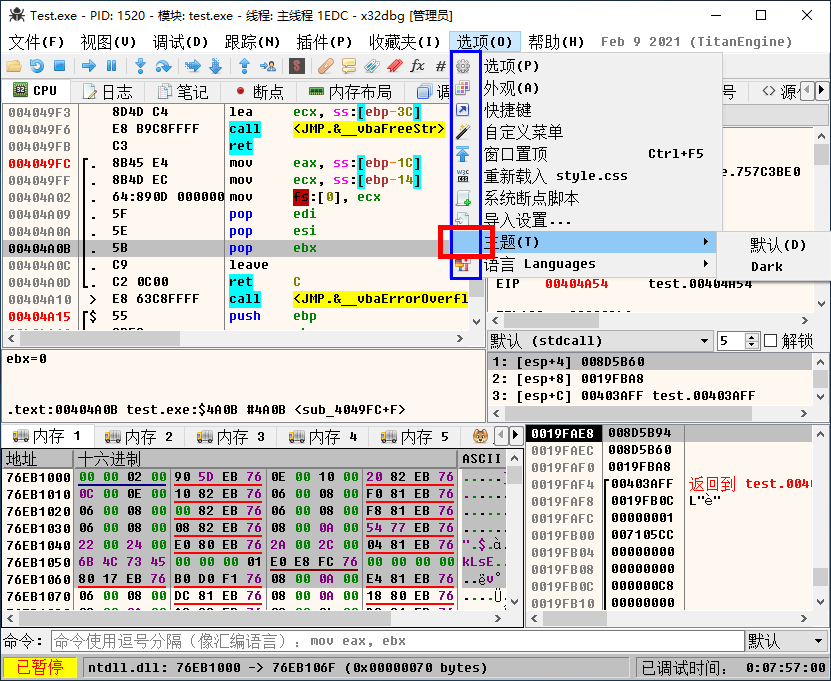Click the disassembly horizontal scrollbar
Viewport: 831px width, 681px height.
pos(235,338)
